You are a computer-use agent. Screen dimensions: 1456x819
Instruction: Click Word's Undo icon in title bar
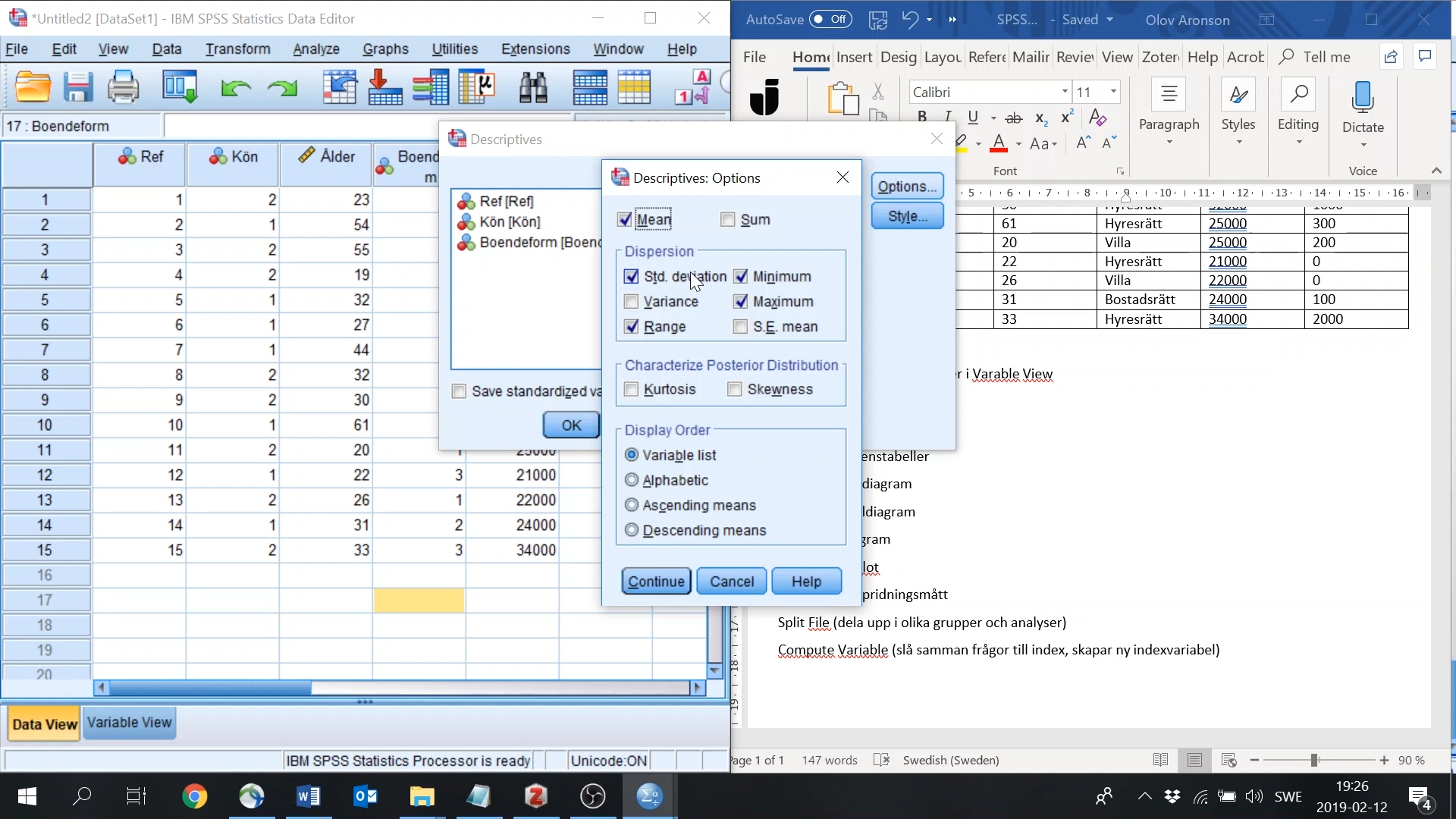tap(910, 20)
